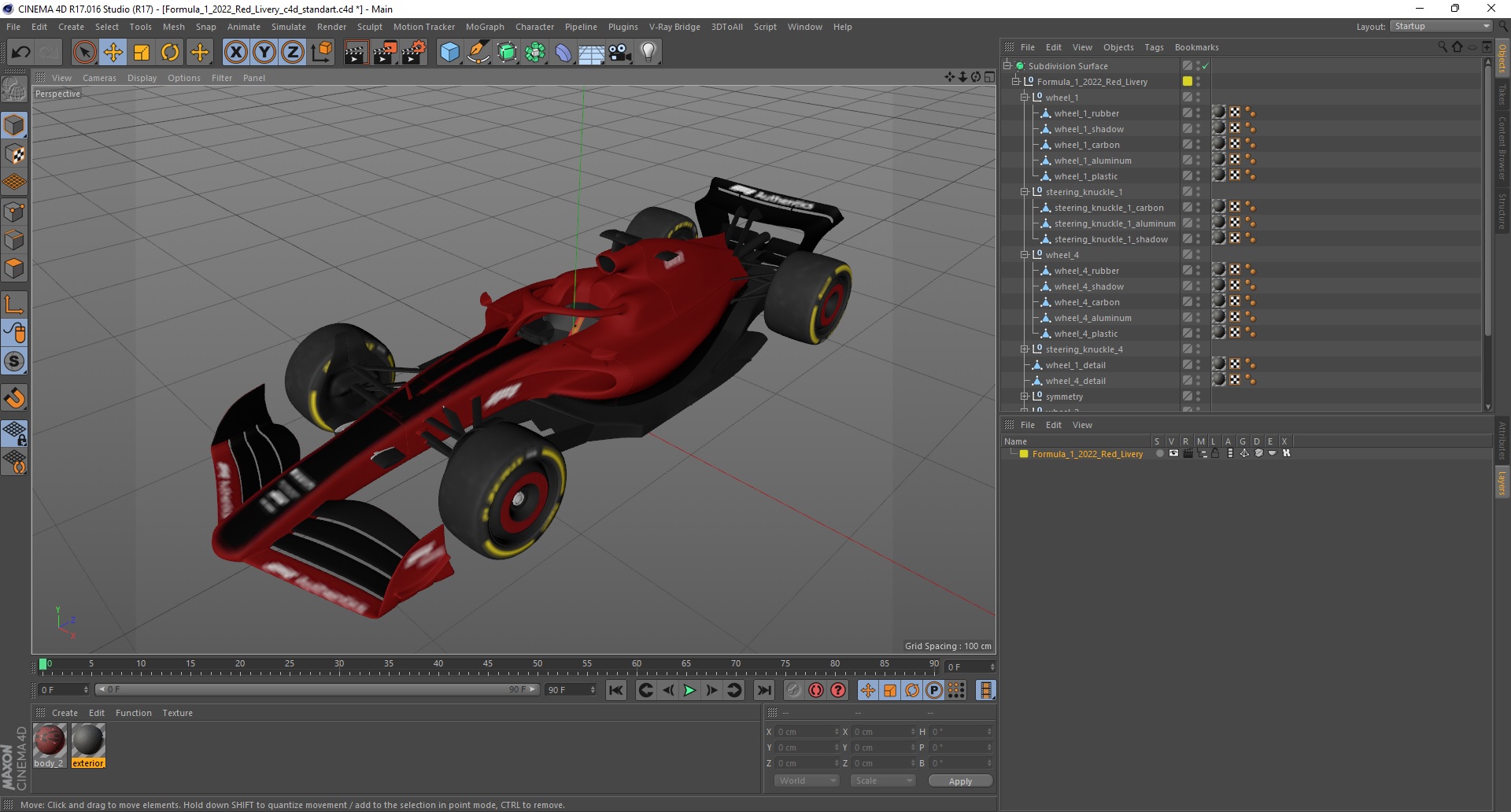Toggle Subdivision Surface enable checkmark
Screen dimensions: 1511x812
pos(1206,66)
